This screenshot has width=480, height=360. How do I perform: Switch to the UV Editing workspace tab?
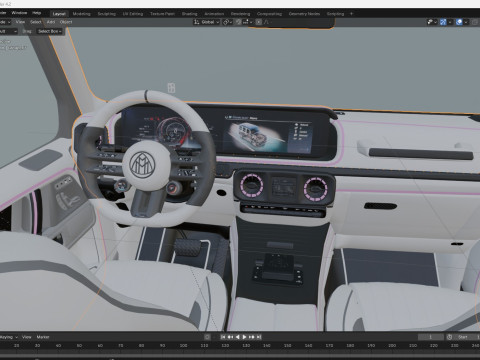coord(133,14)
